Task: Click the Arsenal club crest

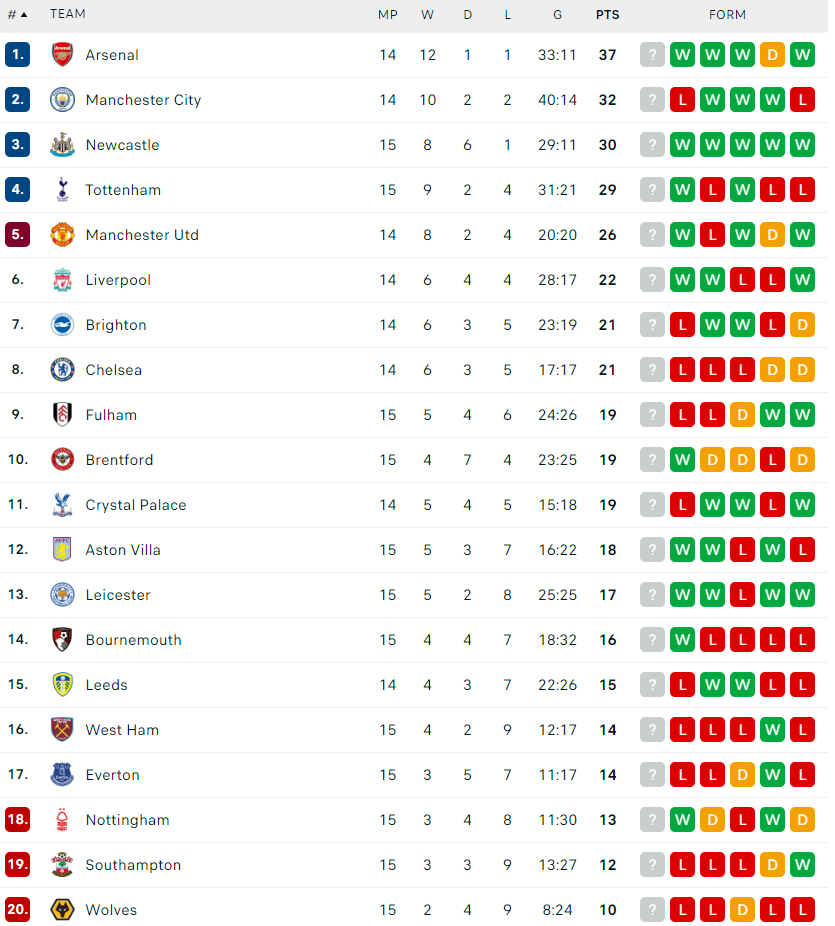Action: (x=62, y=55)
